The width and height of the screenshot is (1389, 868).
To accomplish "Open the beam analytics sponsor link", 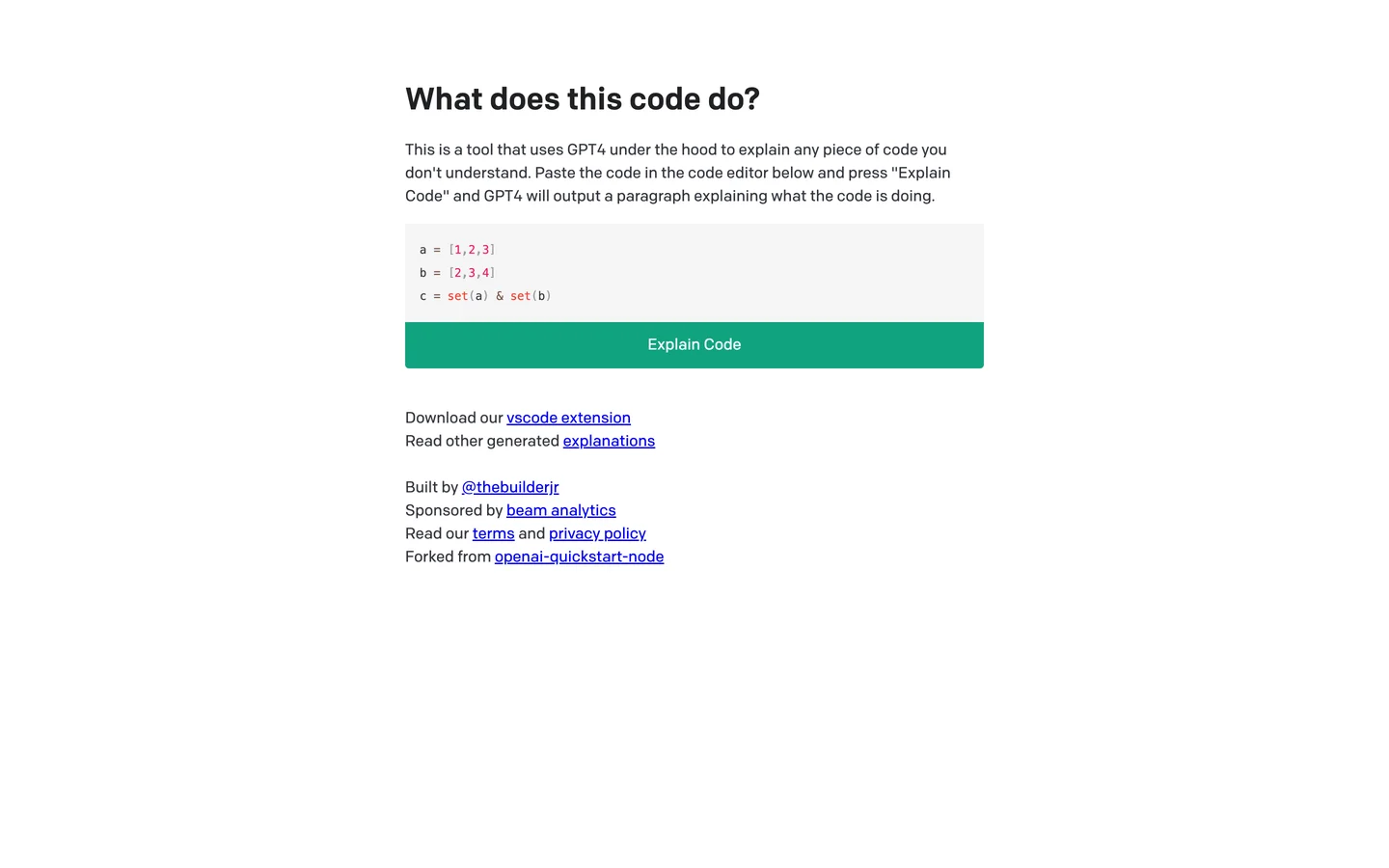I will point(560,510).
